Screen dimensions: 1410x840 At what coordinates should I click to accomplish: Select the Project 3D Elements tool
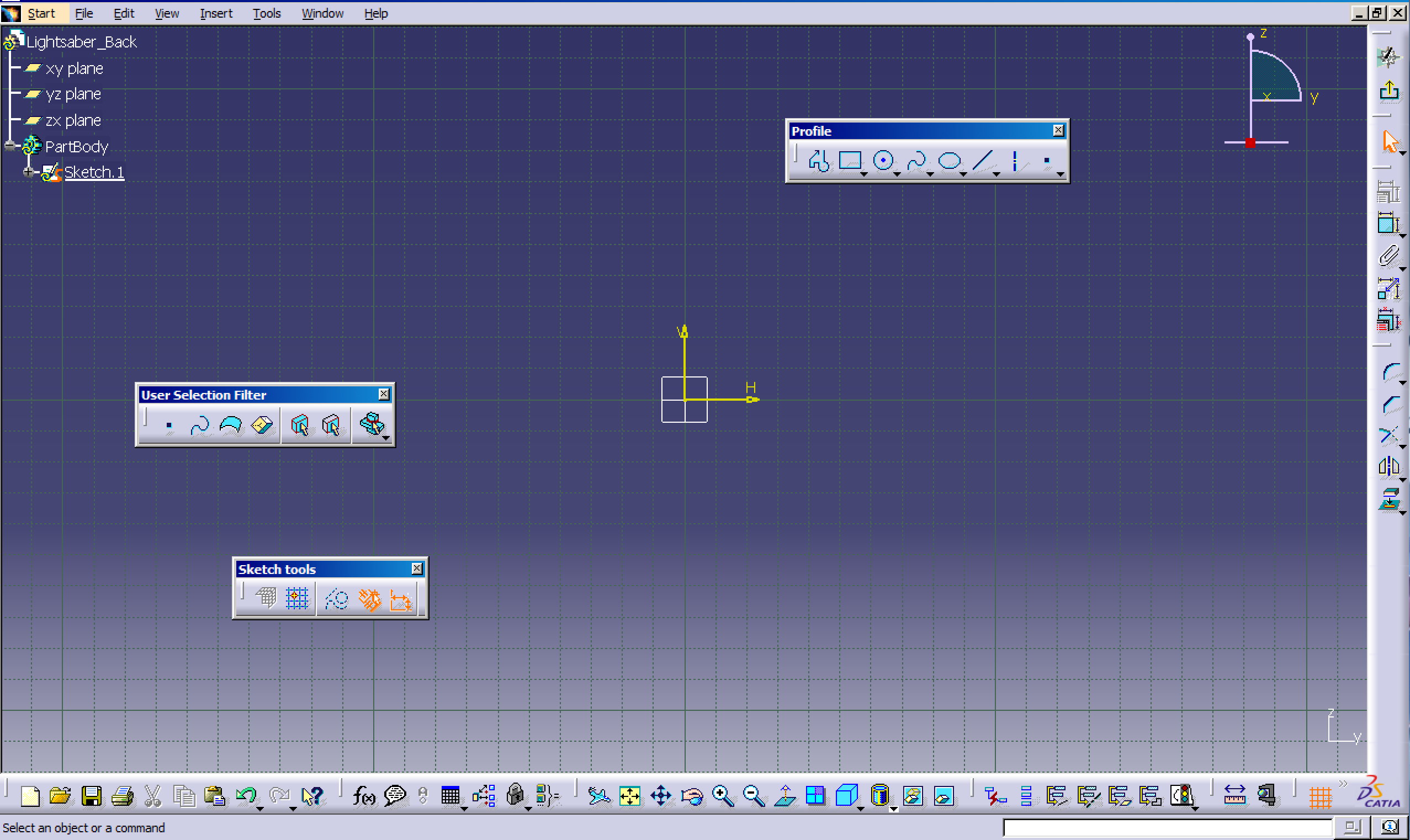click(x=1390, y=501)
